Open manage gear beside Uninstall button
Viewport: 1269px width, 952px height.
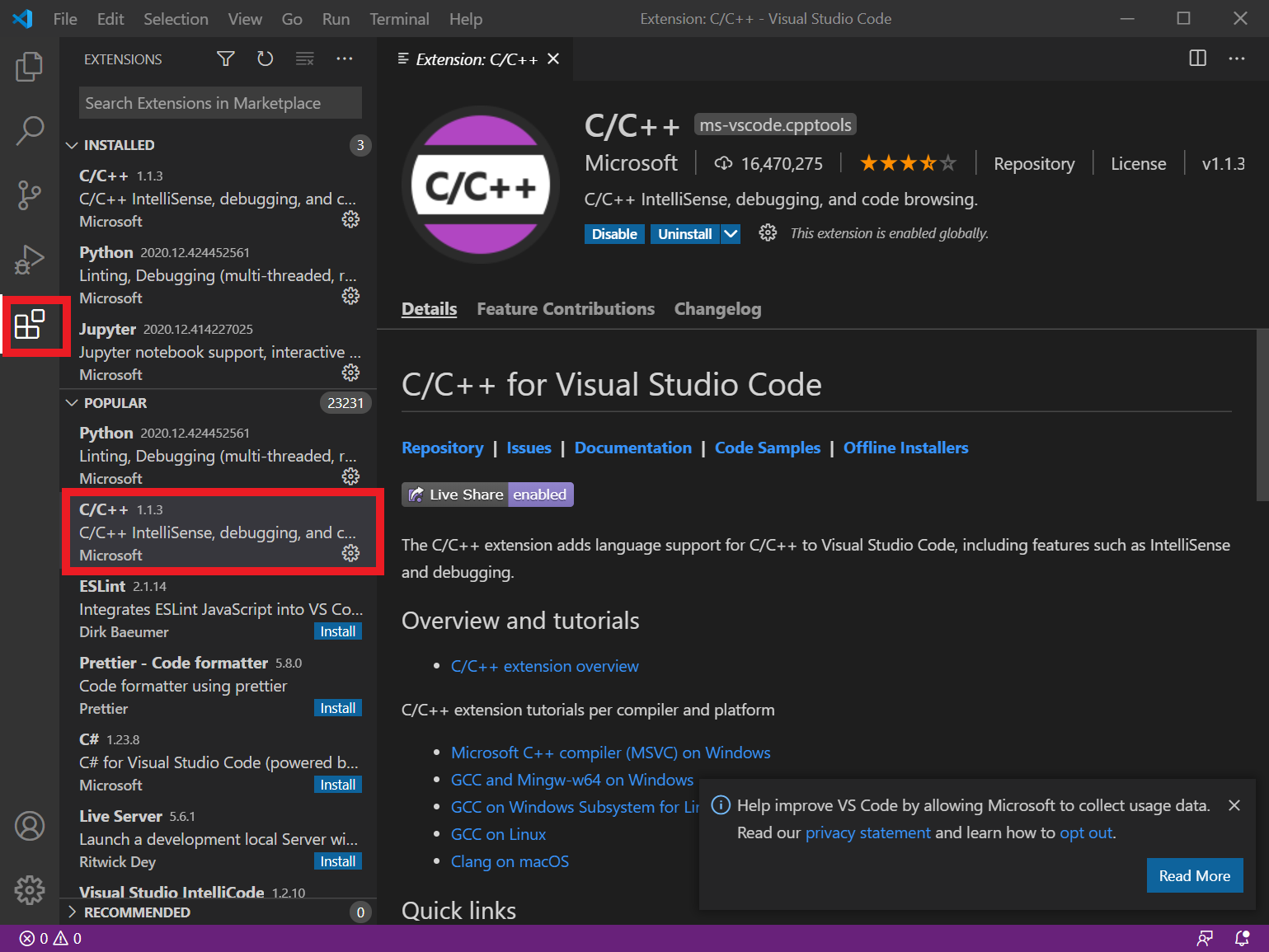coord(768,233)
